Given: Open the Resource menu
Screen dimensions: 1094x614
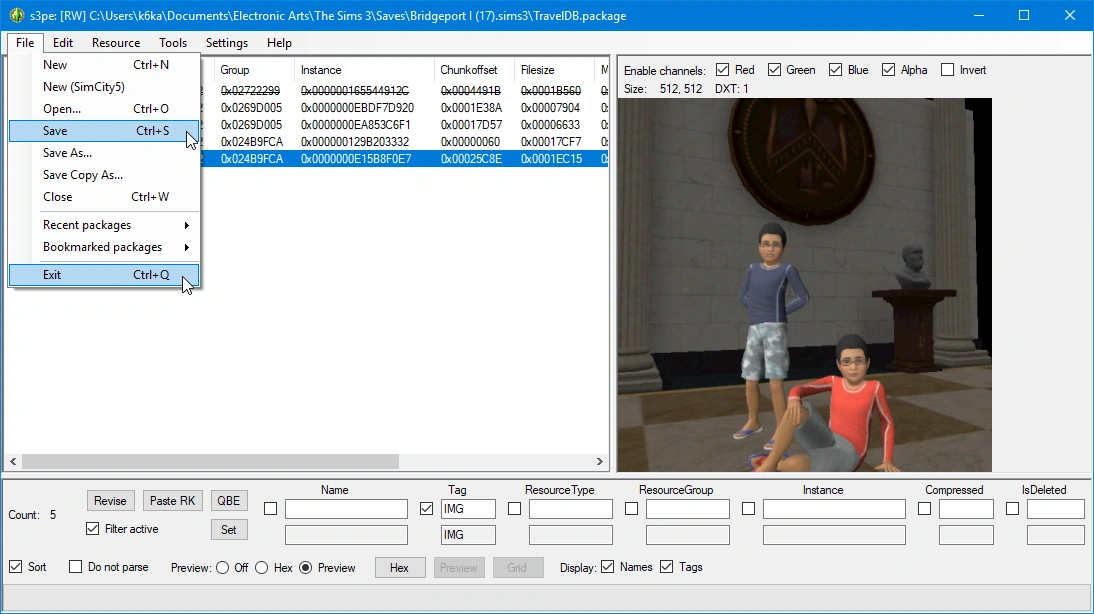Looking at the screenshot, I should (x=116, y=43).
